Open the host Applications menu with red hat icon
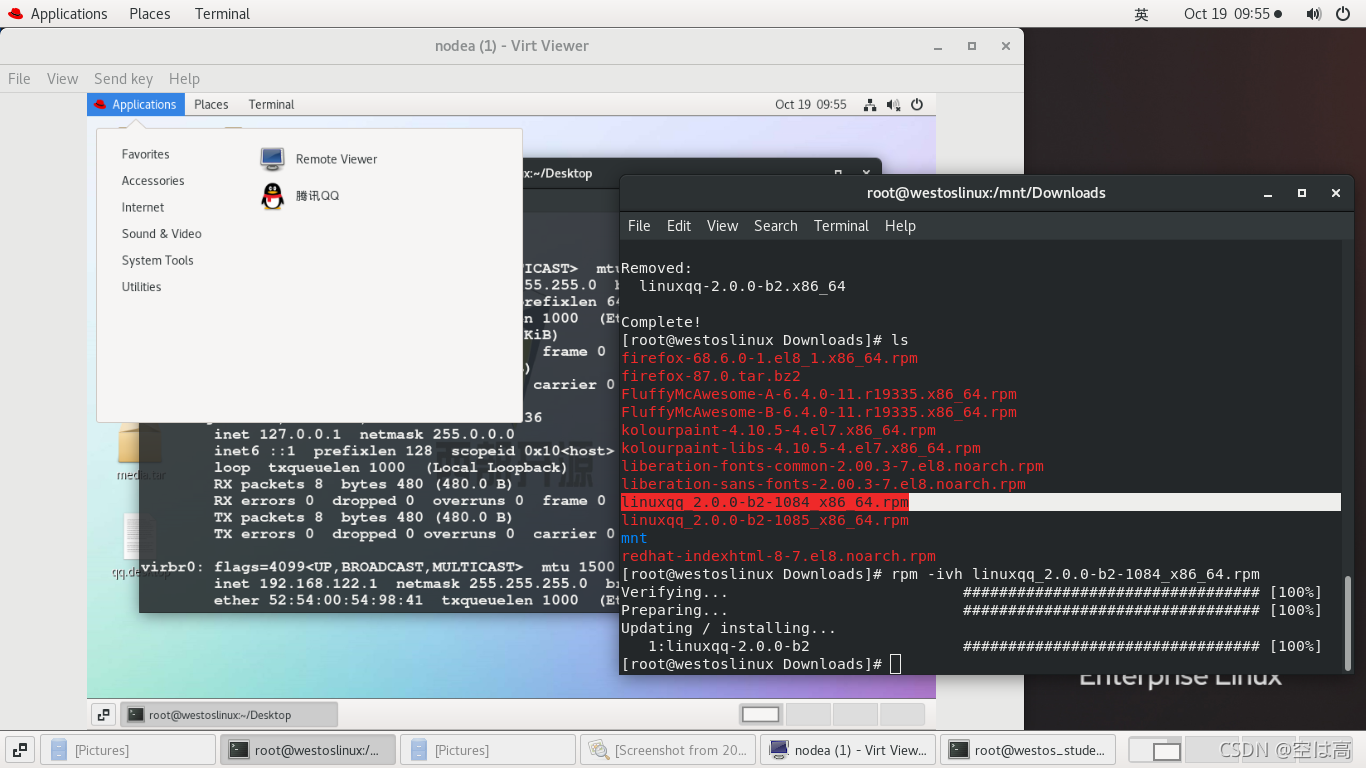This screenshot has width=1366, height=768. [58, 14]
